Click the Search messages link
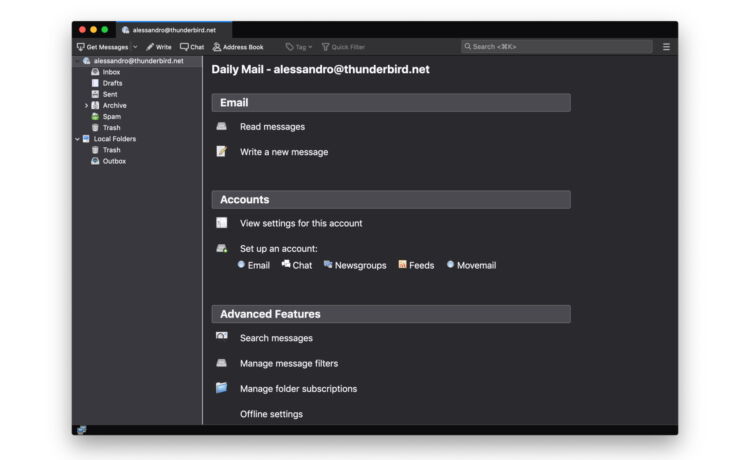The height and width of the screenshot is (460, 750). pos(276,338)
